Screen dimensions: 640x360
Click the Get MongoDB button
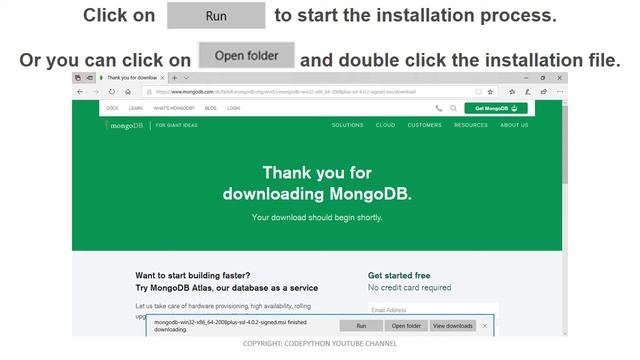coord(496,108)
